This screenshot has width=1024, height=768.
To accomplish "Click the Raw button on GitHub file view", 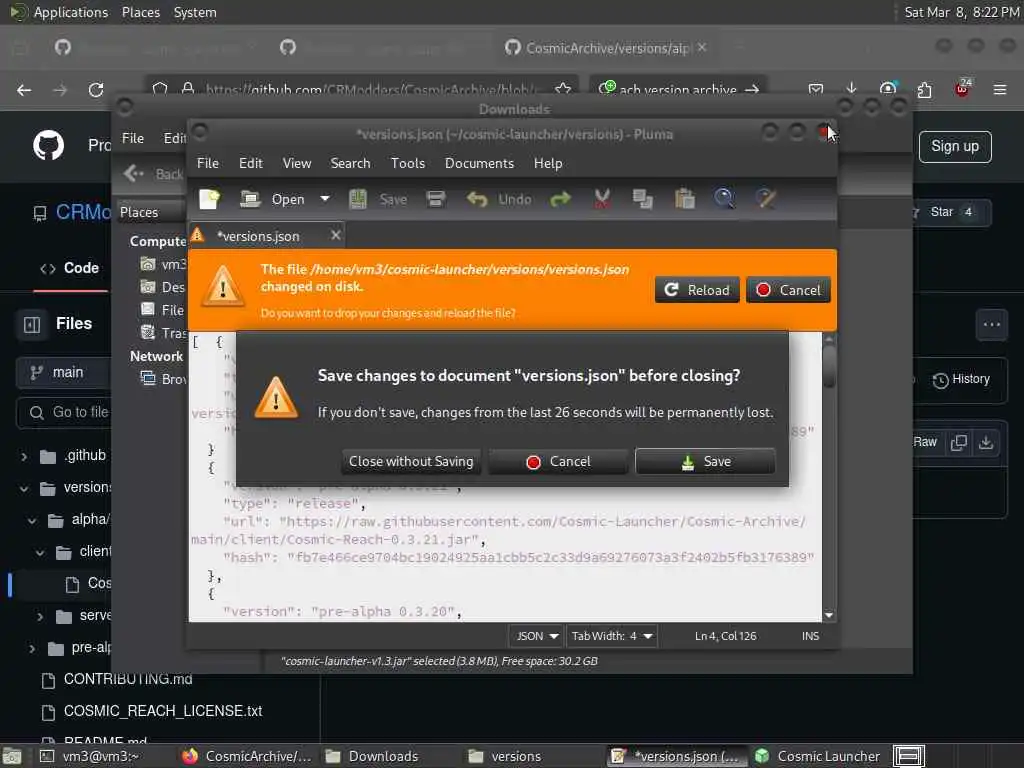I will (925, 442).
